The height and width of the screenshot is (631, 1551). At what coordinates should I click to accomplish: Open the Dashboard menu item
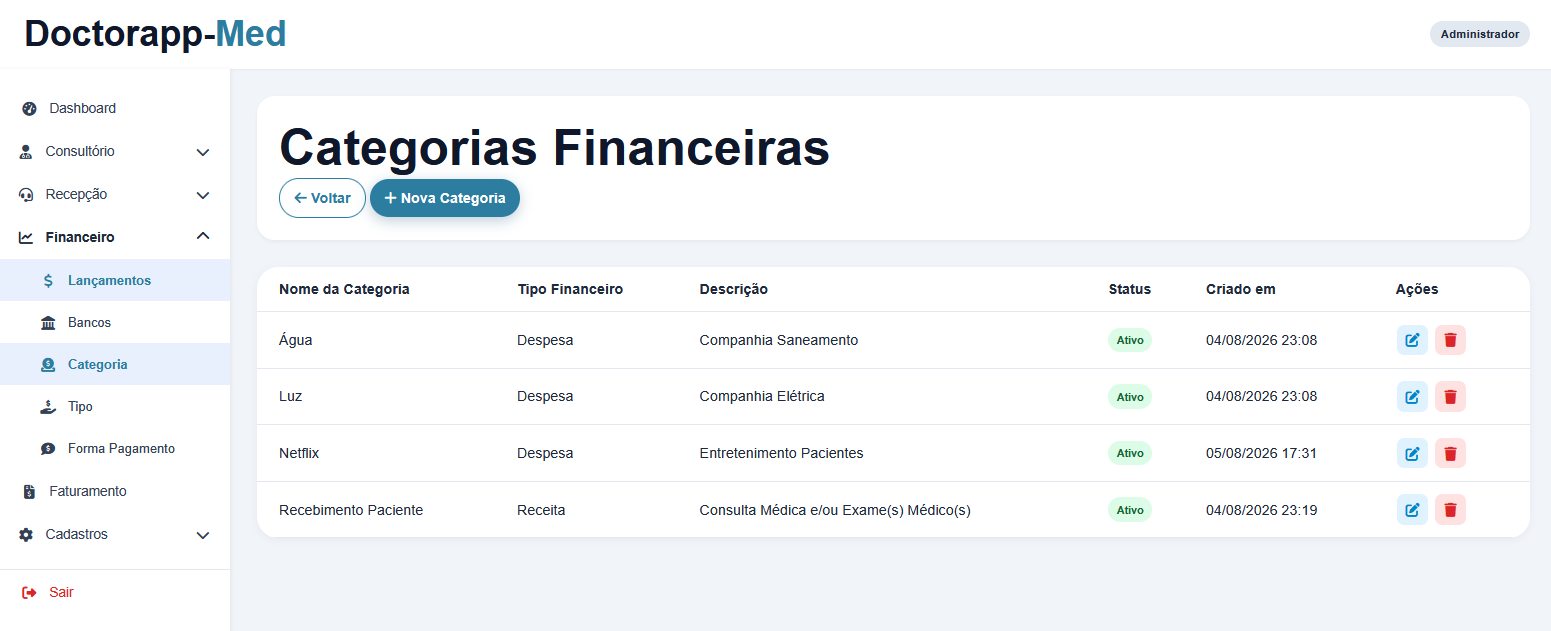[x=115, y=108]
